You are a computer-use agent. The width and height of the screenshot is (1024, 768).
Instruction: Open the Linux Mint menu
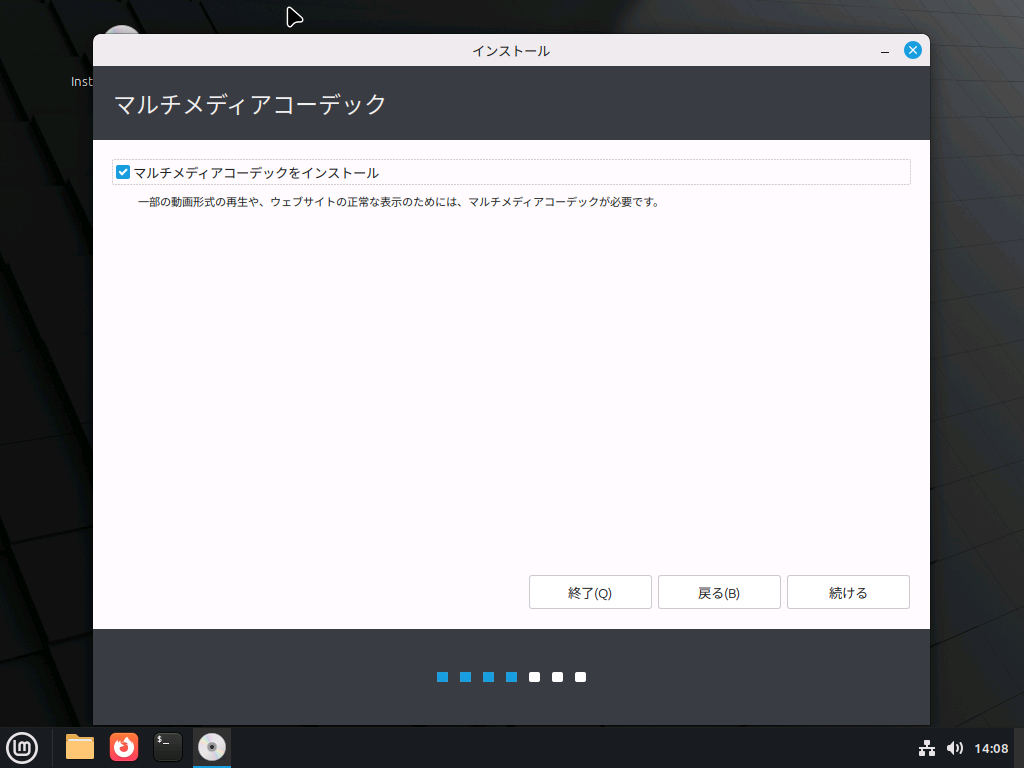(22, 747)
